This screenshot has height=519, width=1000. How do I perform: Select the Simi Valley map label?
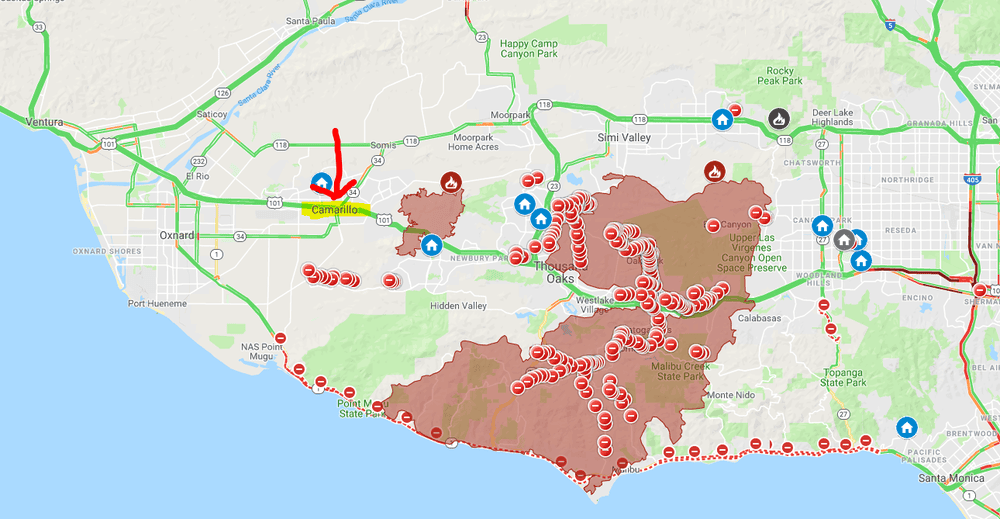click(624, 138)
